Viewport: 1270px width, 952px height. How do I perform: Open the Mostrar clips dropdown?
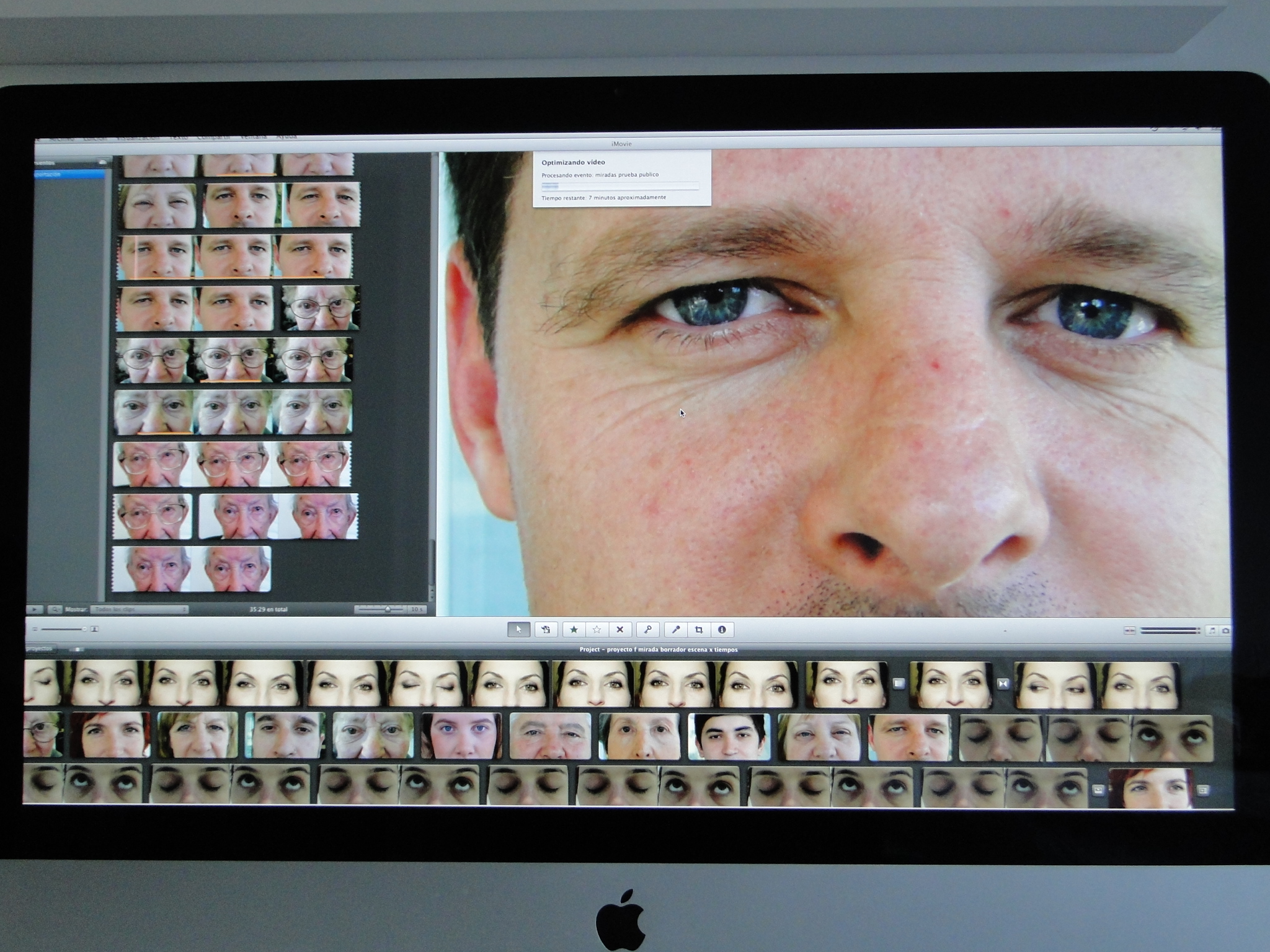[x=140, y=609]
